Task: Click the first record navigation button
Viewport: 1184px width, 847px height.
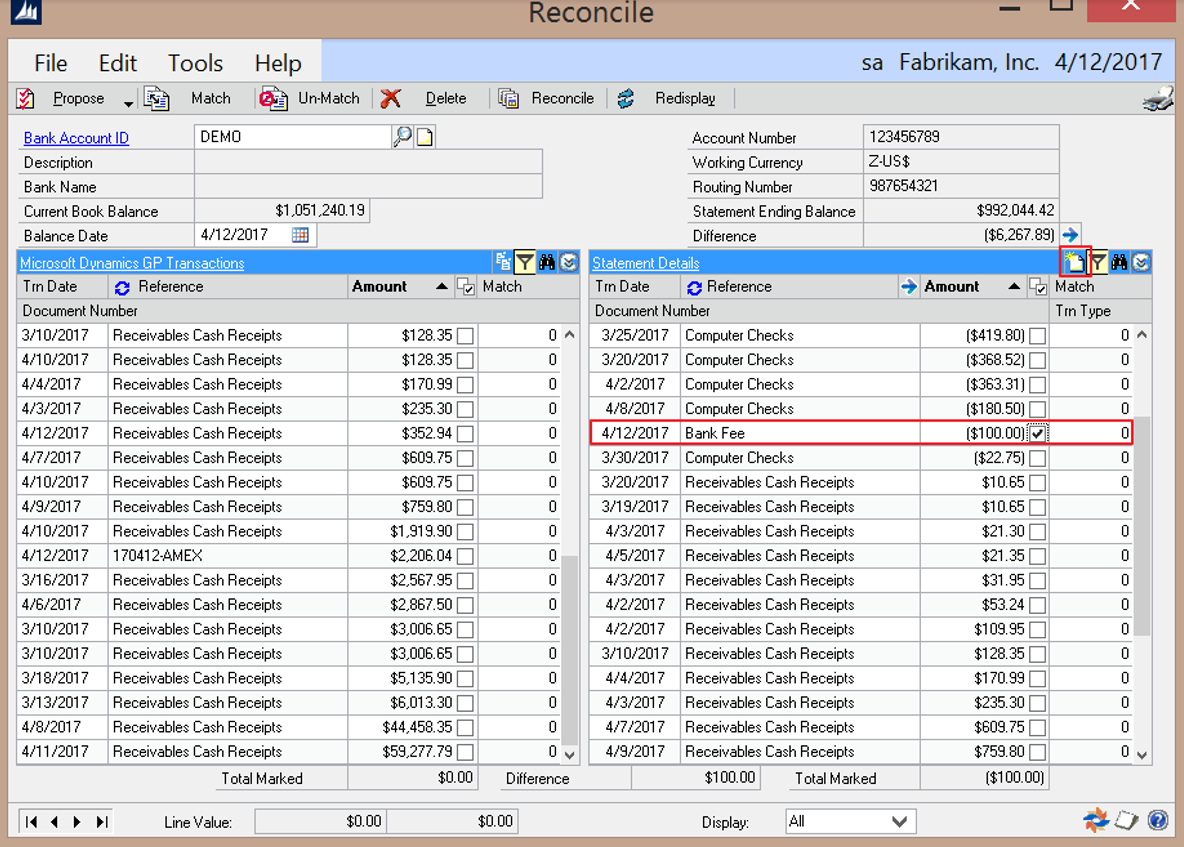Action: tap(32, 821)
